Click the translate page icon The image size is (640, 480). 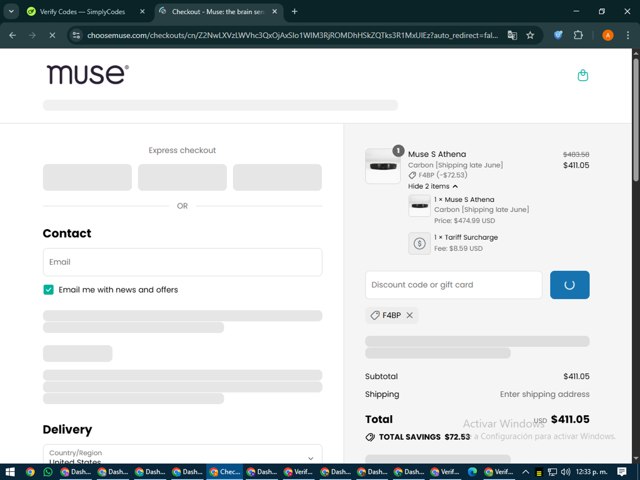(512, 36)
